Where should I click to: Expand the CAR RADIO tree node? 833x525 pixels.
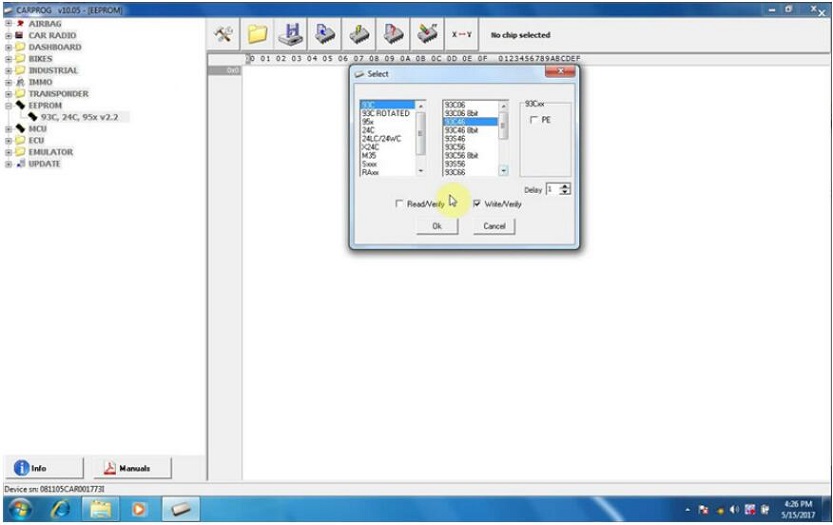[8, 36]
